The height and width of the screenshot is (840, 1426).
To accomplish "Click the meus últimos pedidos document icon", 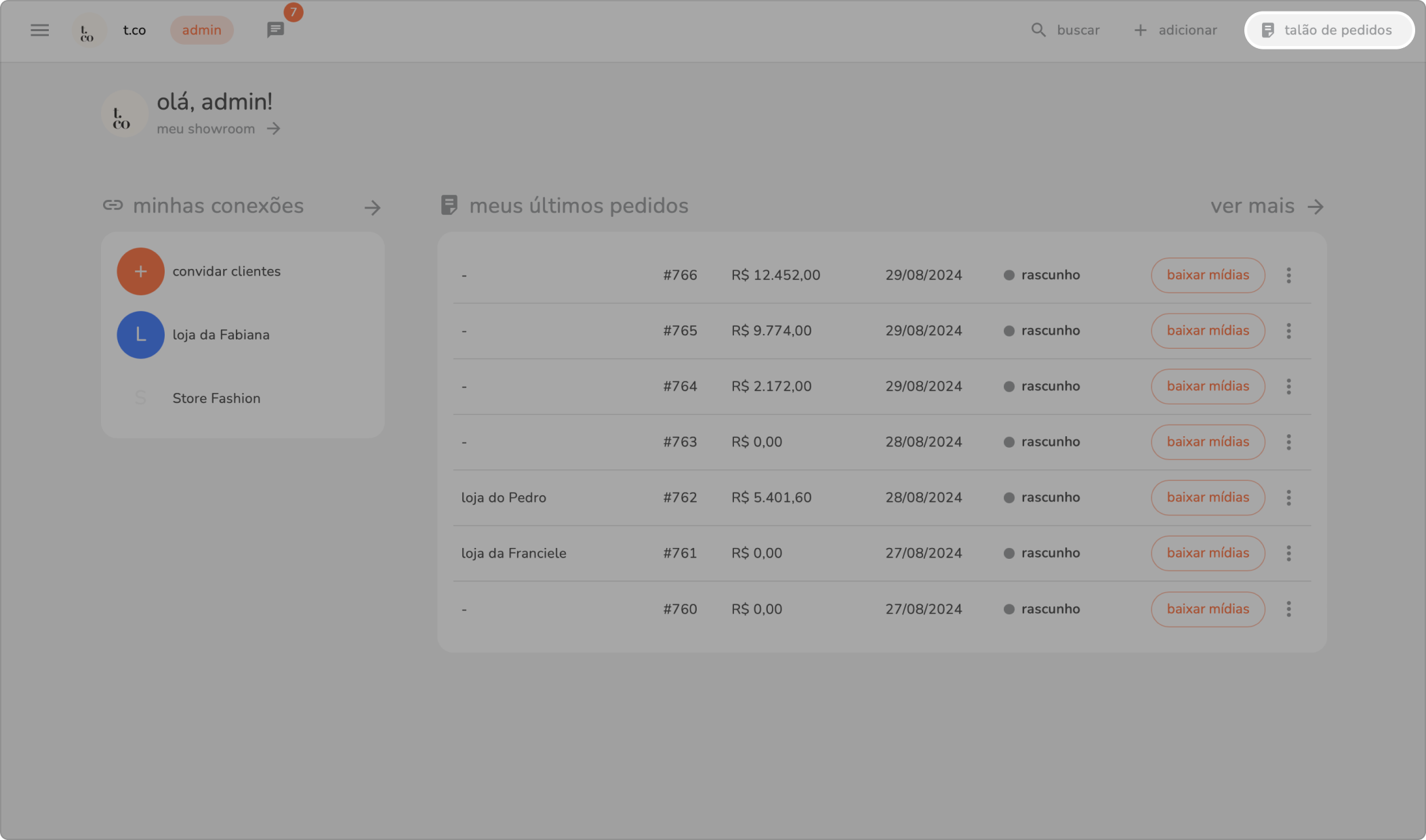I will coord(449,205).
